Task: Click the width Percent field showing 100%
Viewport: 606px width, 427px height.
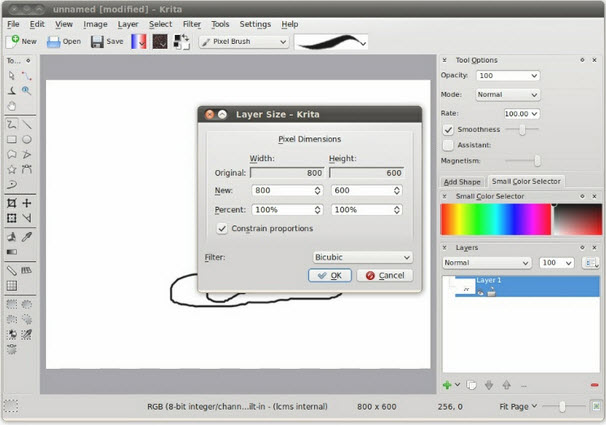Action: pyautogui.click(x=287, y=210)
